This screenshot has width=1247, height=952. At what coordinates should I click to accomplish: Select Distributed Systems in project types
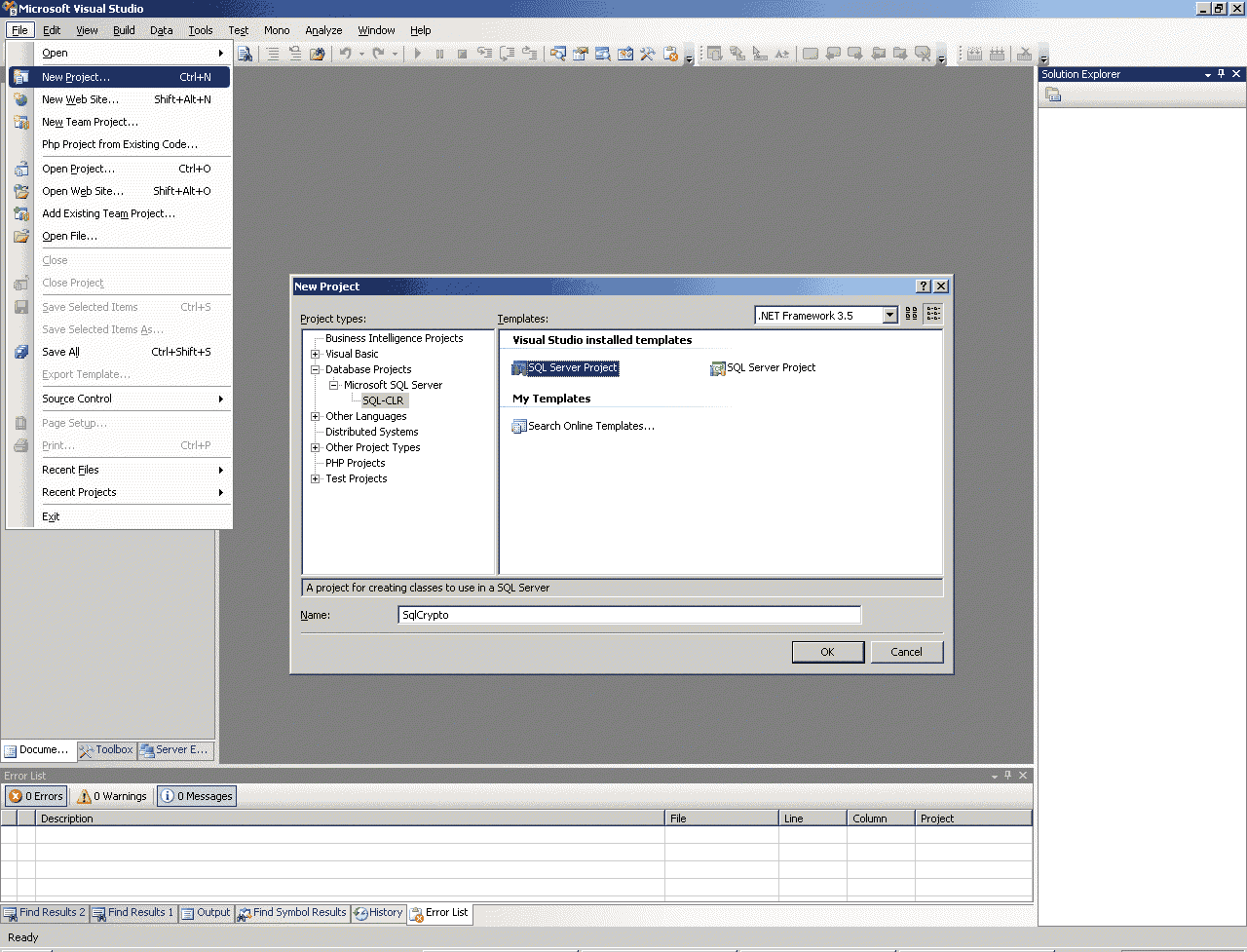[x=372, y=432]
